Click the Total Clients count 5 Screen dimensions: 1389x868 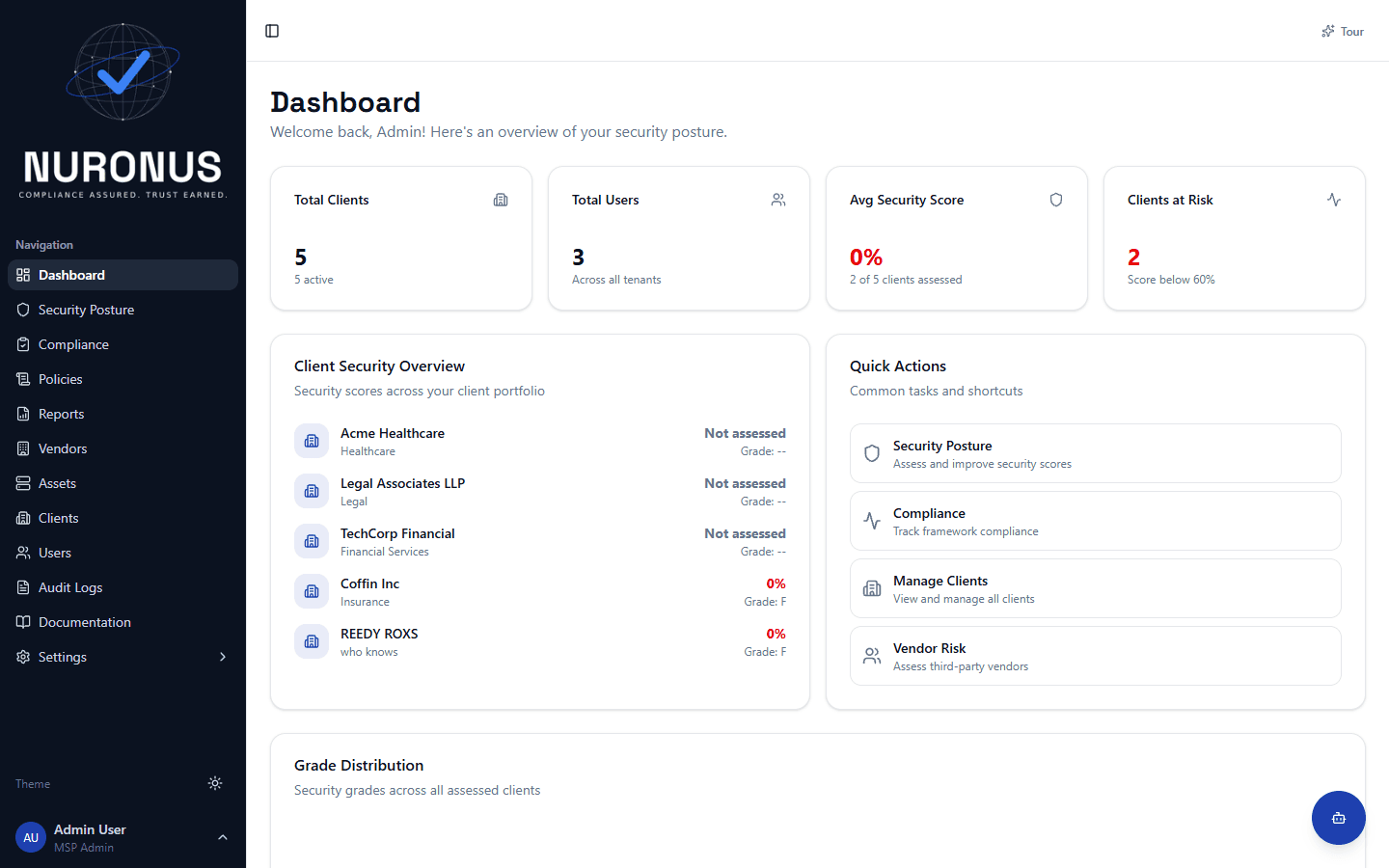[300, 258]
